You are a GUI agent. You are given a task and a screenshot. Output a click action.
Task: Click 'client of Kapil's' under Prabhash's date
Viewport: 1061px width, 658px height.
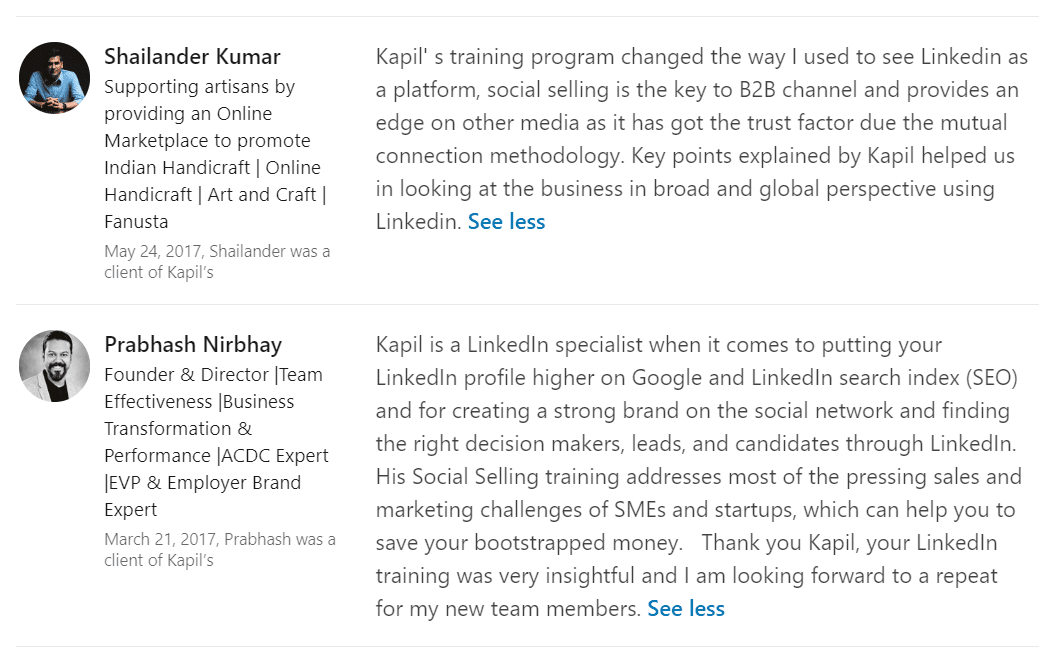click(x=158, y=561)
